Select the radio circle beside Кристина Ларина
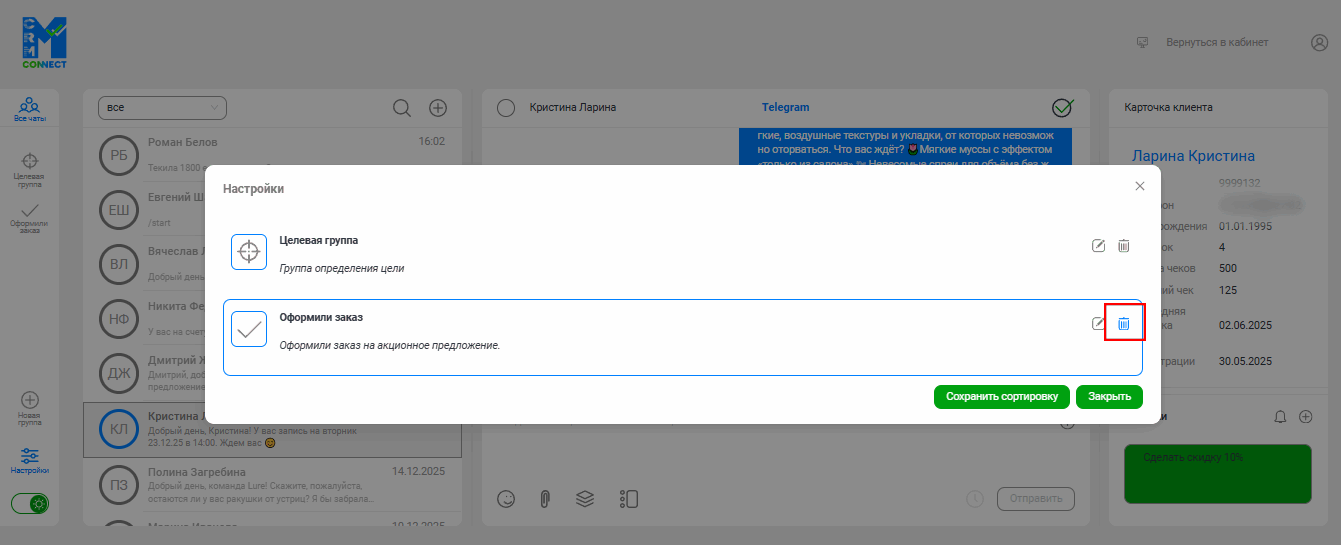1341x545 pixels. point(505,107)
